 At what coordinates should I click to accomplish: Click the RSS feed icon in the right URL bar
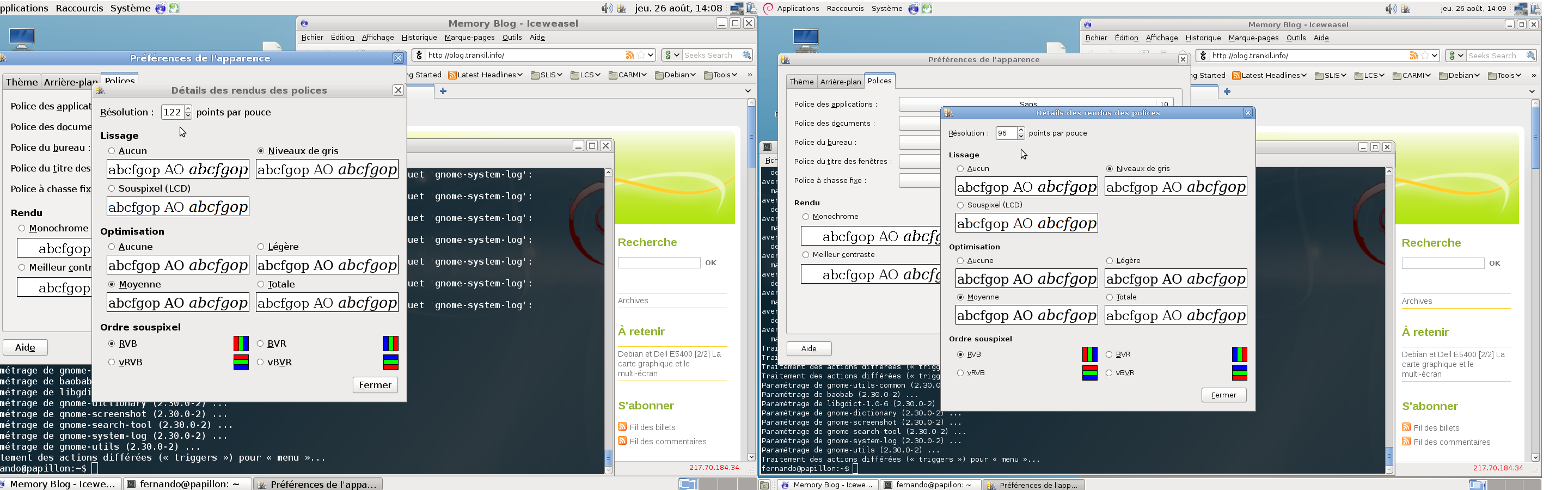pos(1413,56)
